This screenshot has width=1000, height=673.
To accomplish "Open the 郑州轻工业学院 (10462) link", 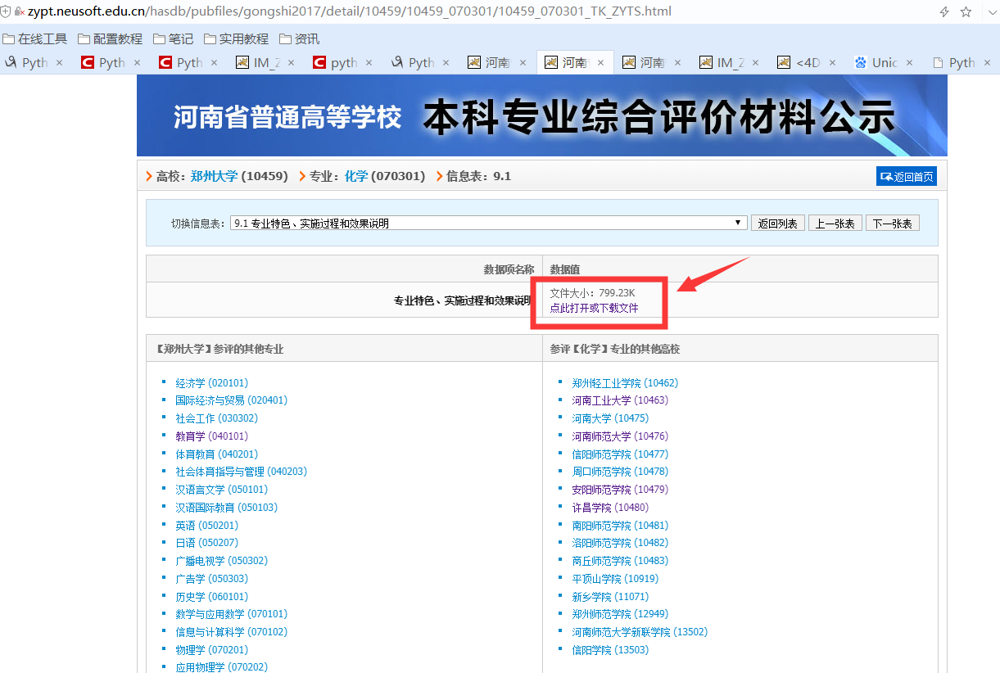I will pos(625,383).
